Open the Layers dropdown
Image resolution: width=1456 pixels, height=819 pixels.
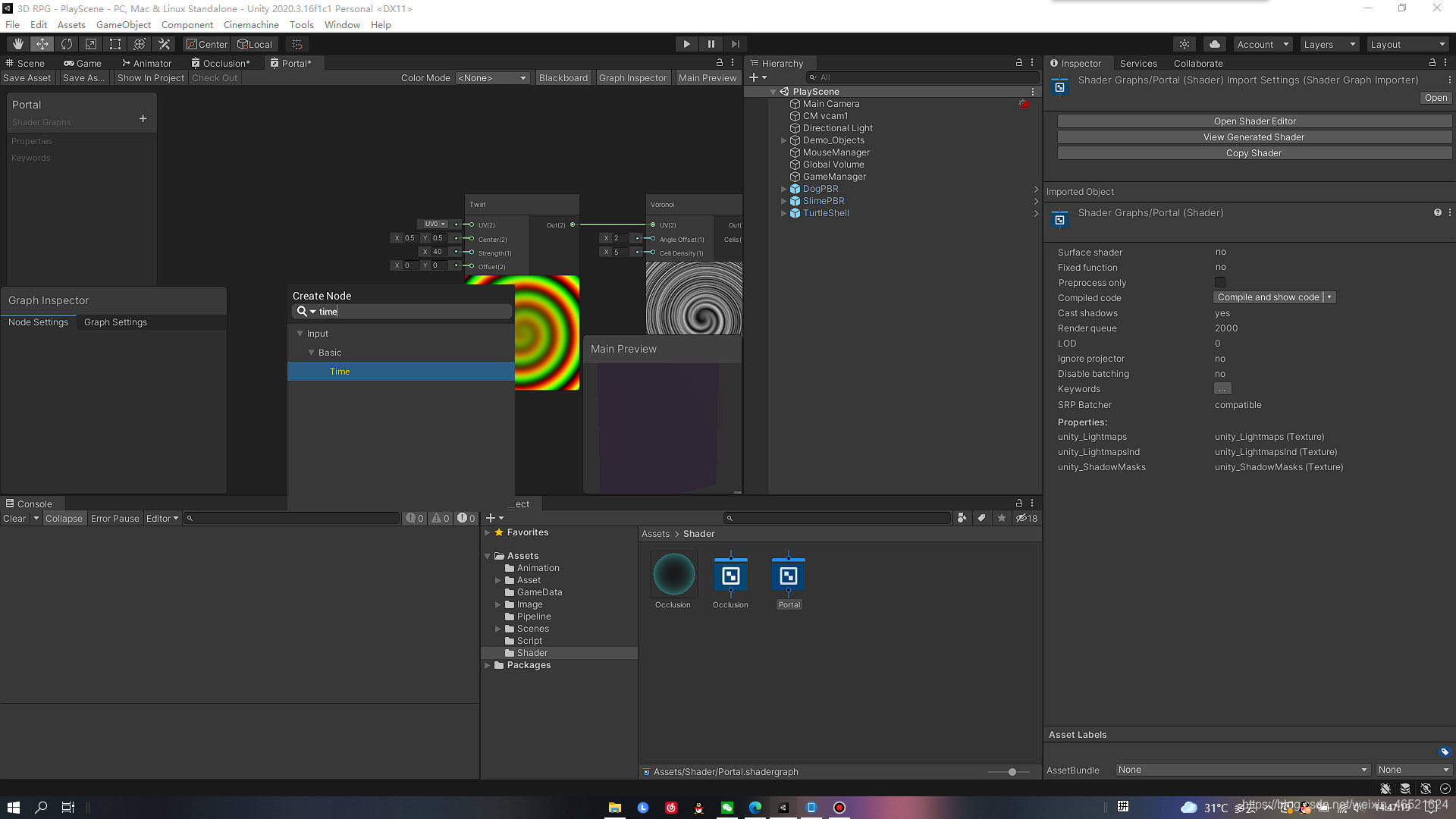(1329, 44)
